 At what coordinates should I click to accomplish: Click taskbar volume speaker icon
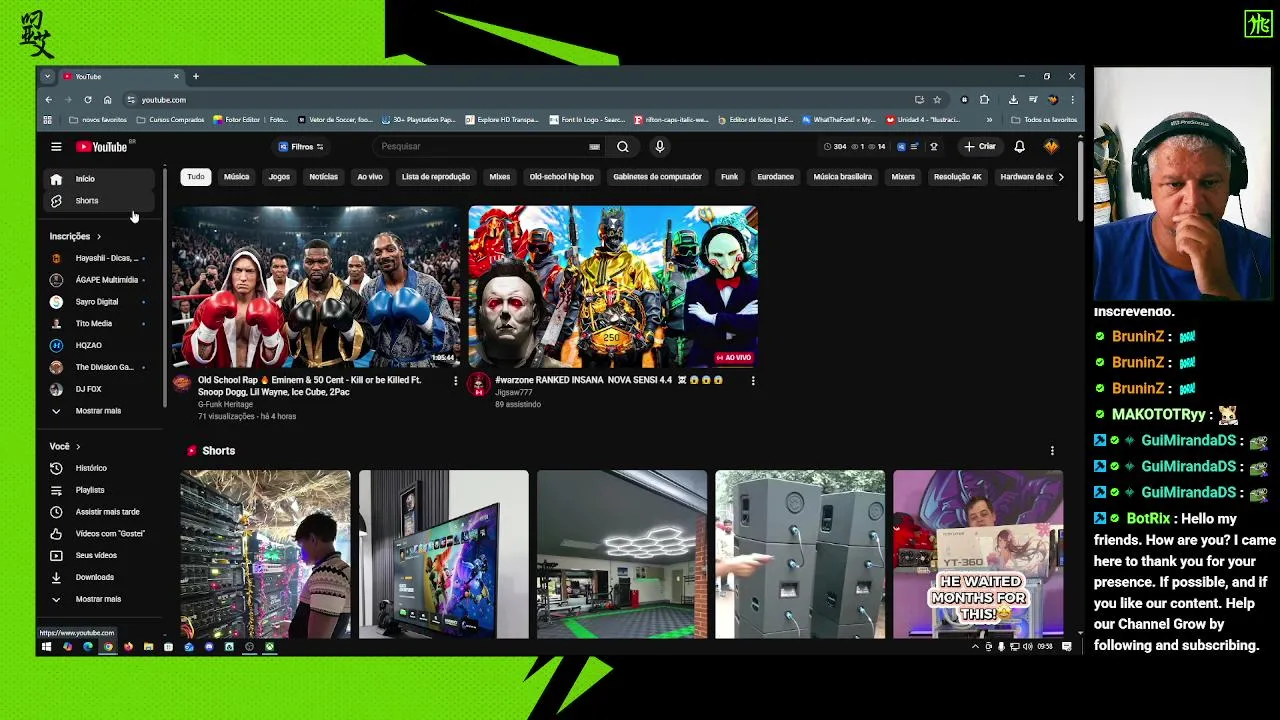tap(1027, 647)
